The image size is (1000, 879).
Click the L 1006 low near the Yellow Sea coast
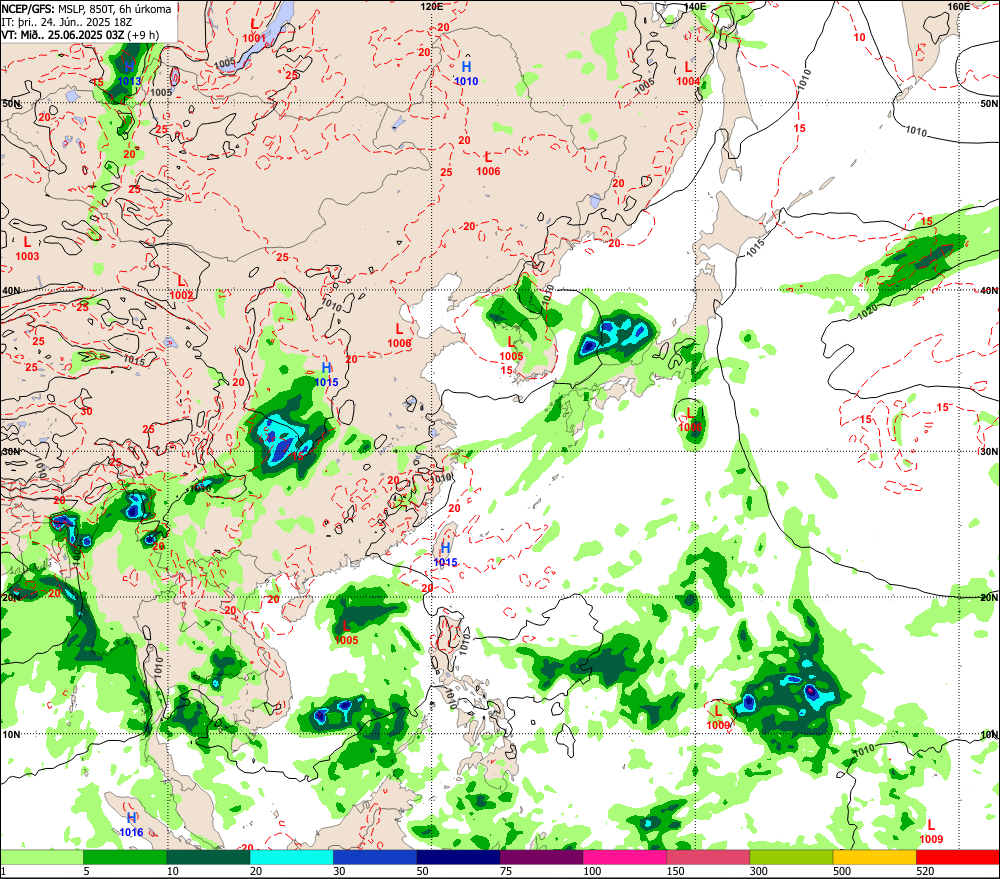(x=399, y=336)
